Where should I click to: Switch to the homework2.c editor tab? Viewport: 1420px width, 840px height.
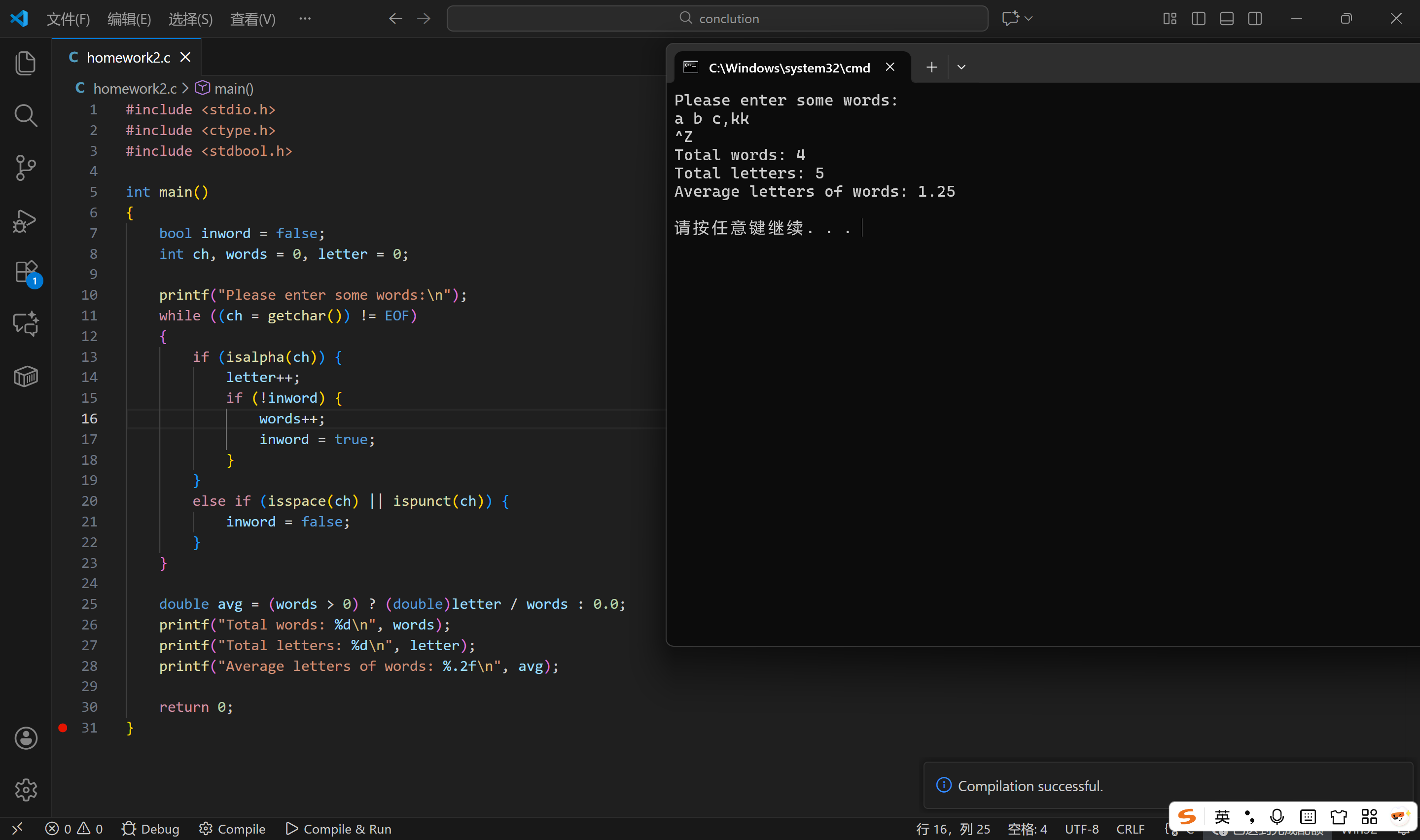(128, 57)
